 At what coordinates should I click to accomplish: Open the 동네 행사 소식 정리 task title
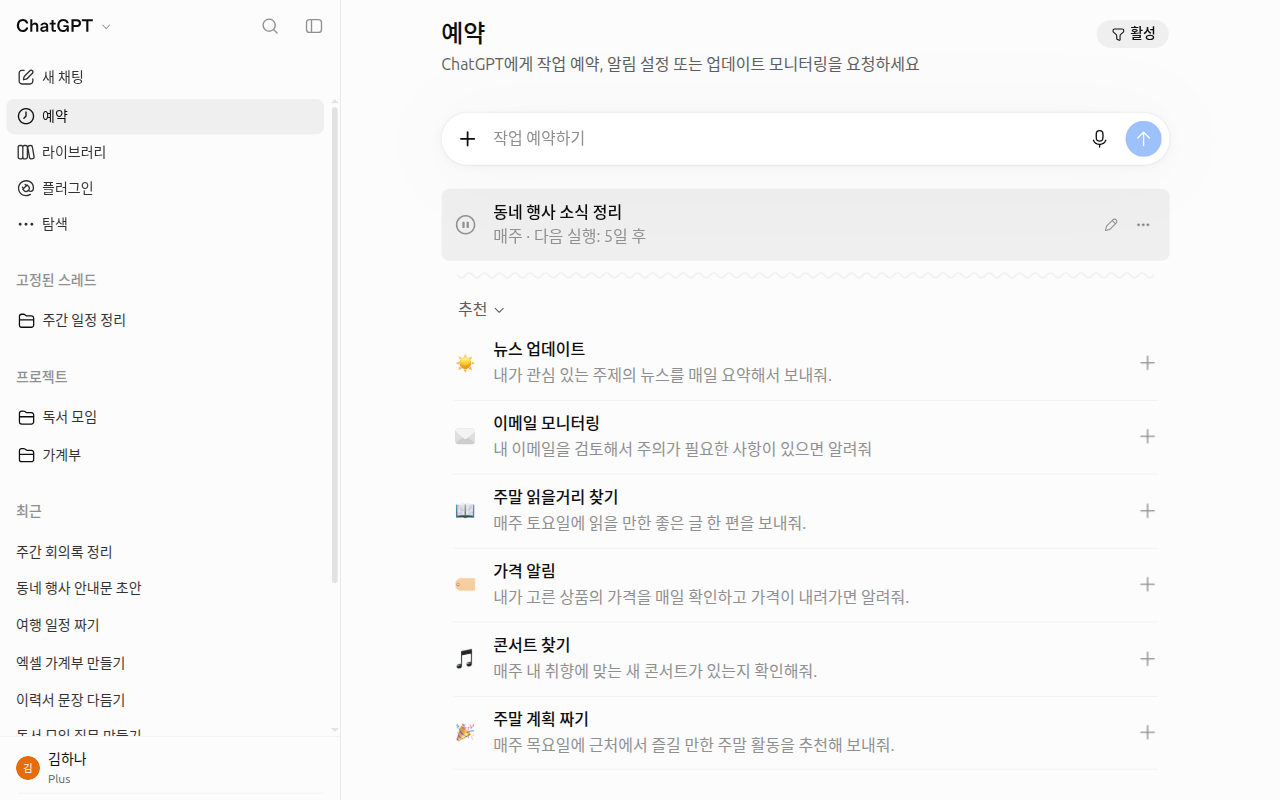pyautogui.click(x=557, y=212)
